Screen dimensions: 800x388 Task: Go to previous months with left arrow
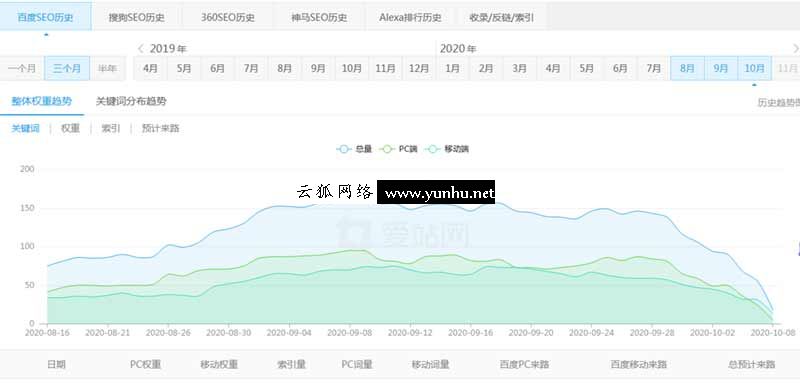[141, 48]
